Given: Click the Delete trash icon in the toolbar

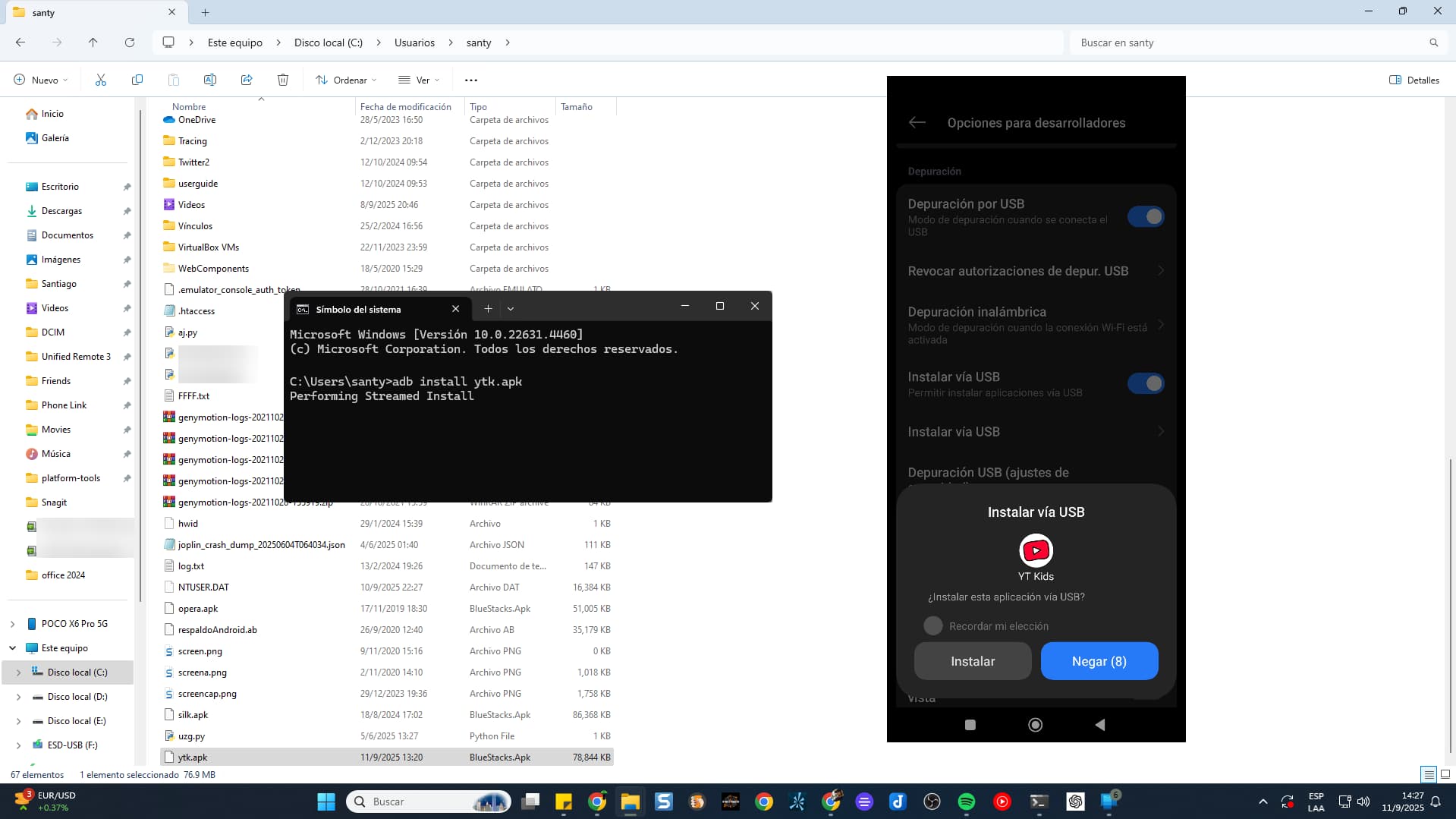Looking at the screenshot, I should pos(283,80).
